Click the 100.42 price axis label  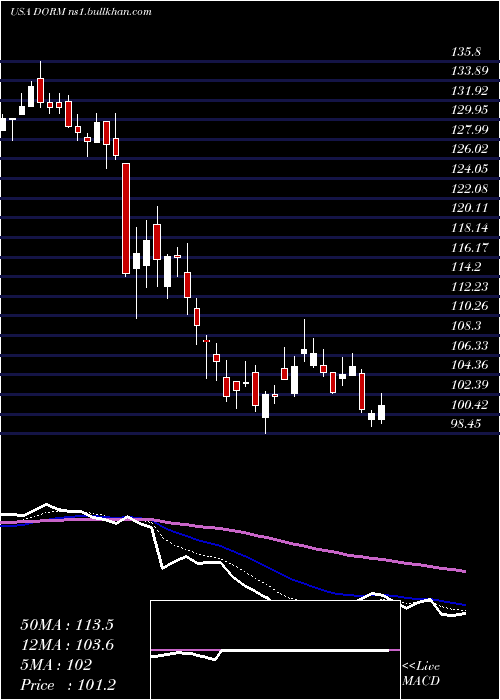point(470,404)
